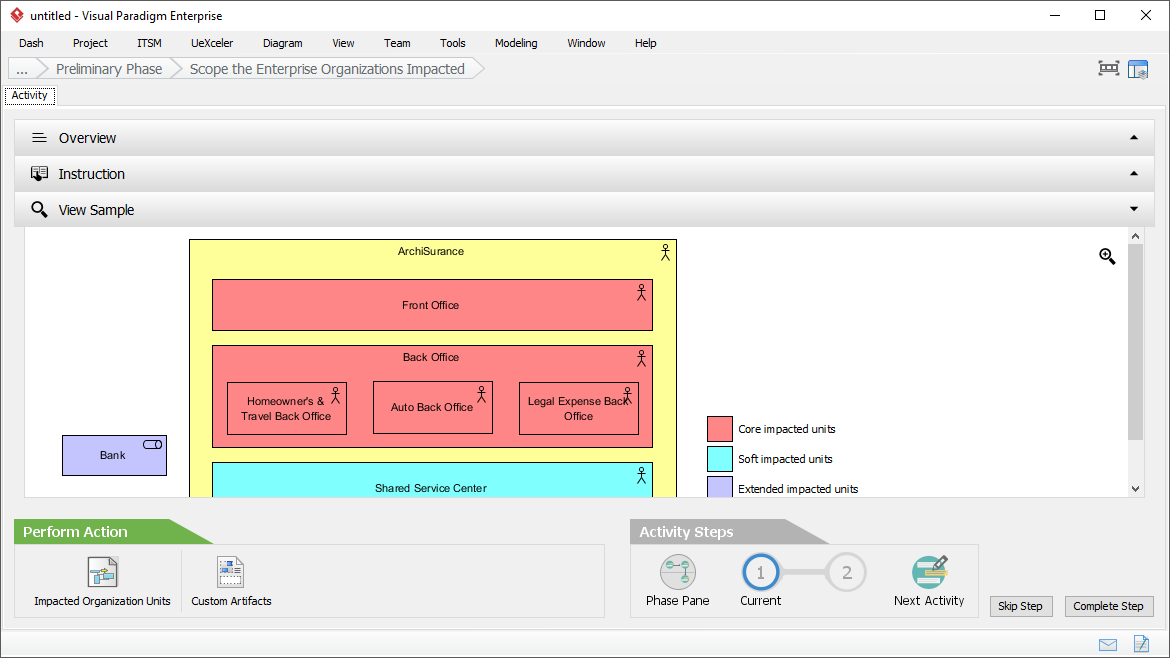This screenshot has width=1170, height=658.
Task: Click the actor icon on Homeowner's & Travel Back Office
Action: (x=335, y=395)
